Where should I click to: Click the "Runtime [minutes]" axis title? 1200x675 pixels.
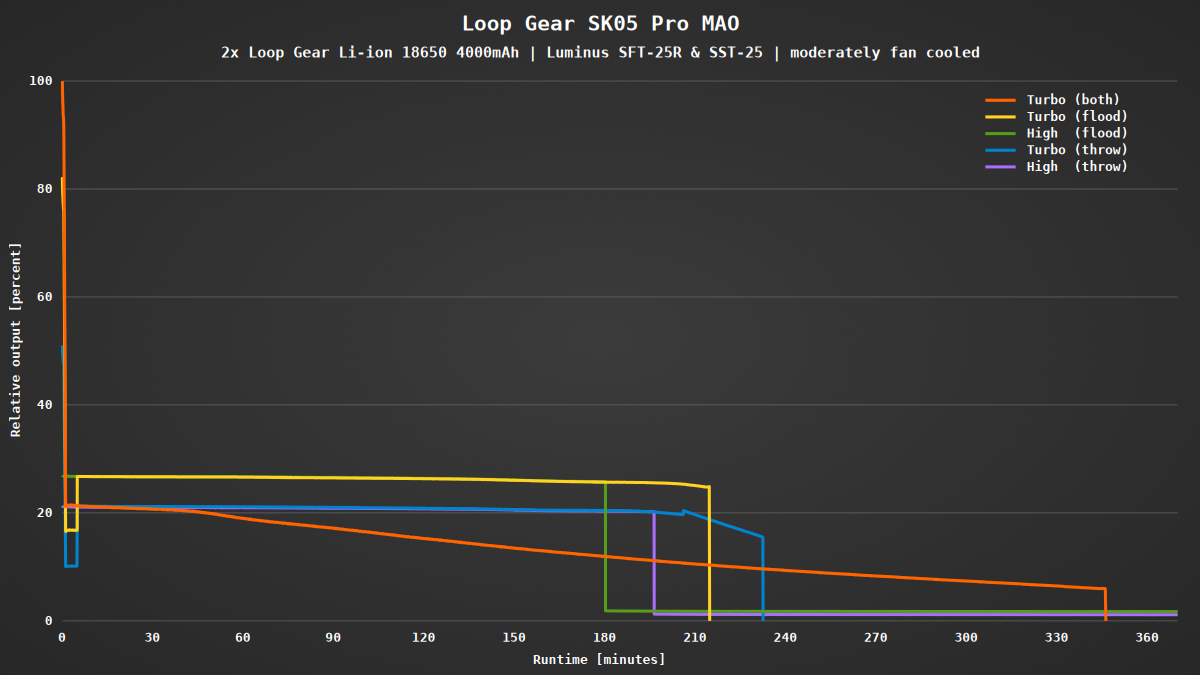point(599,660)
